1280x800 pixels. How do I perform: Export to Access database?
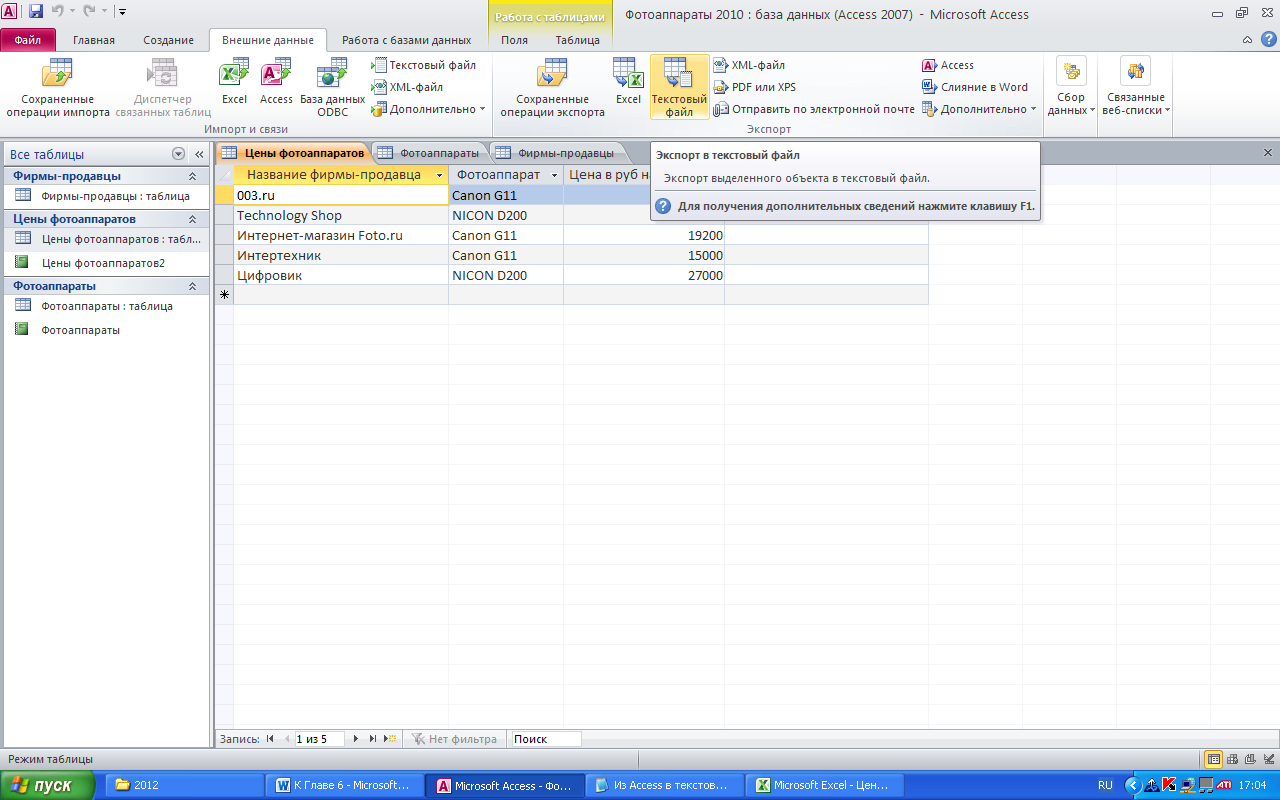pos(948,65)
